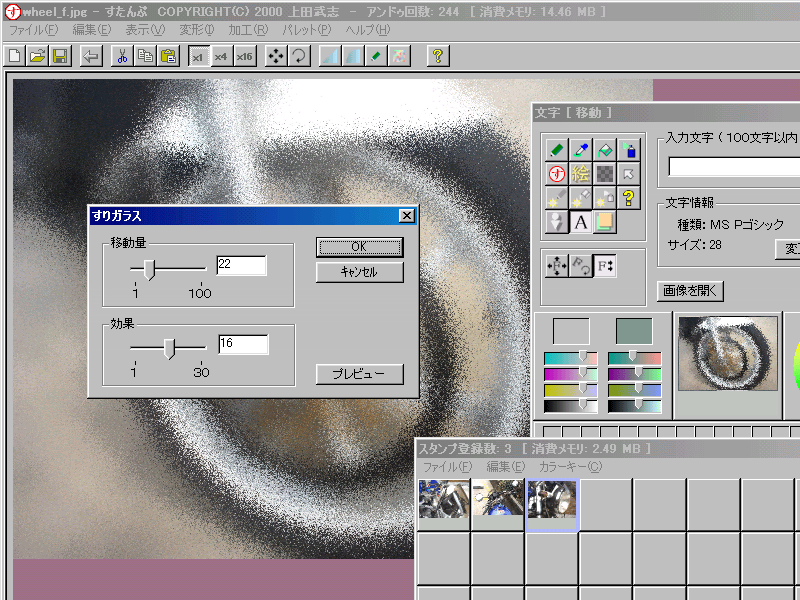Create a new image from the toolbar

(15, 56)
